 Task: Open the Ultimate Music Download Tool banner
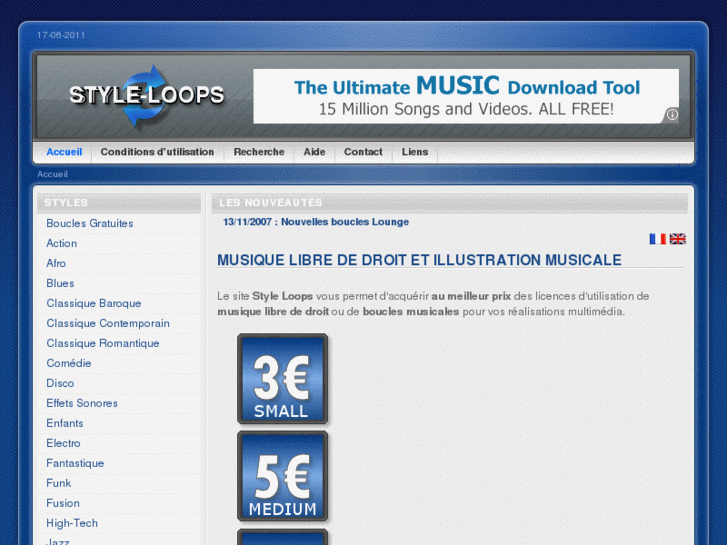click(466, 96)
